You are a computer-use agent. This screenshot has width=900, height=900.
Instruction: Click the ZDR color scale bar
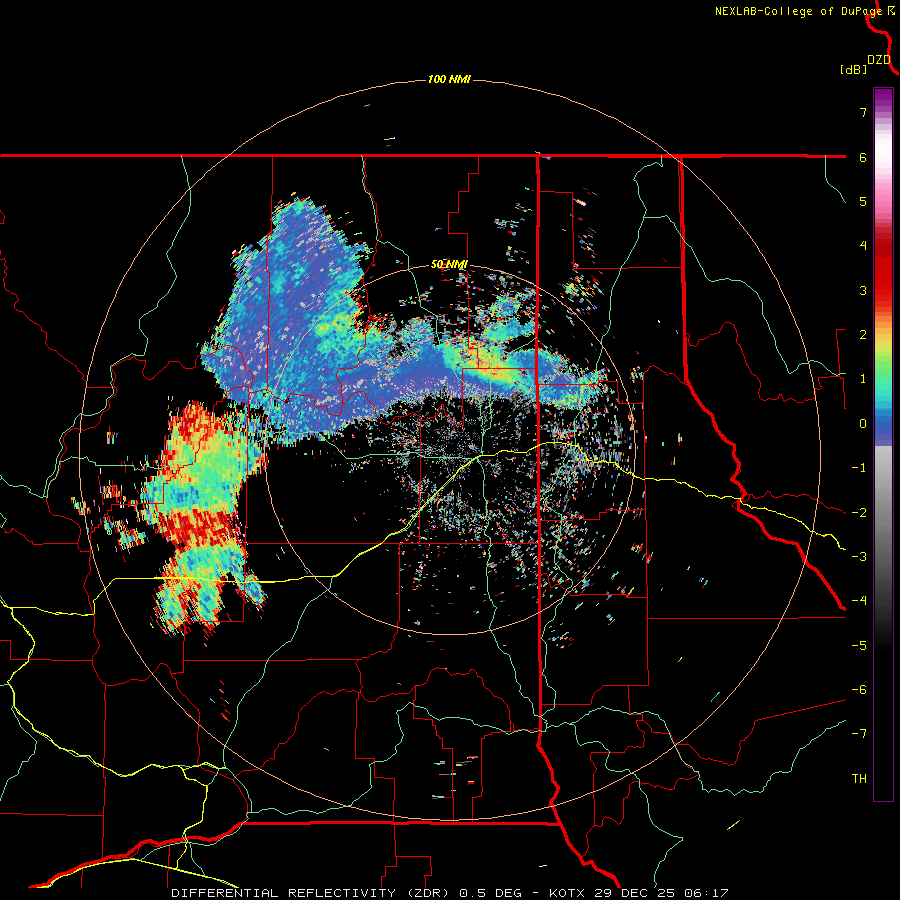[x=883, y=444]
